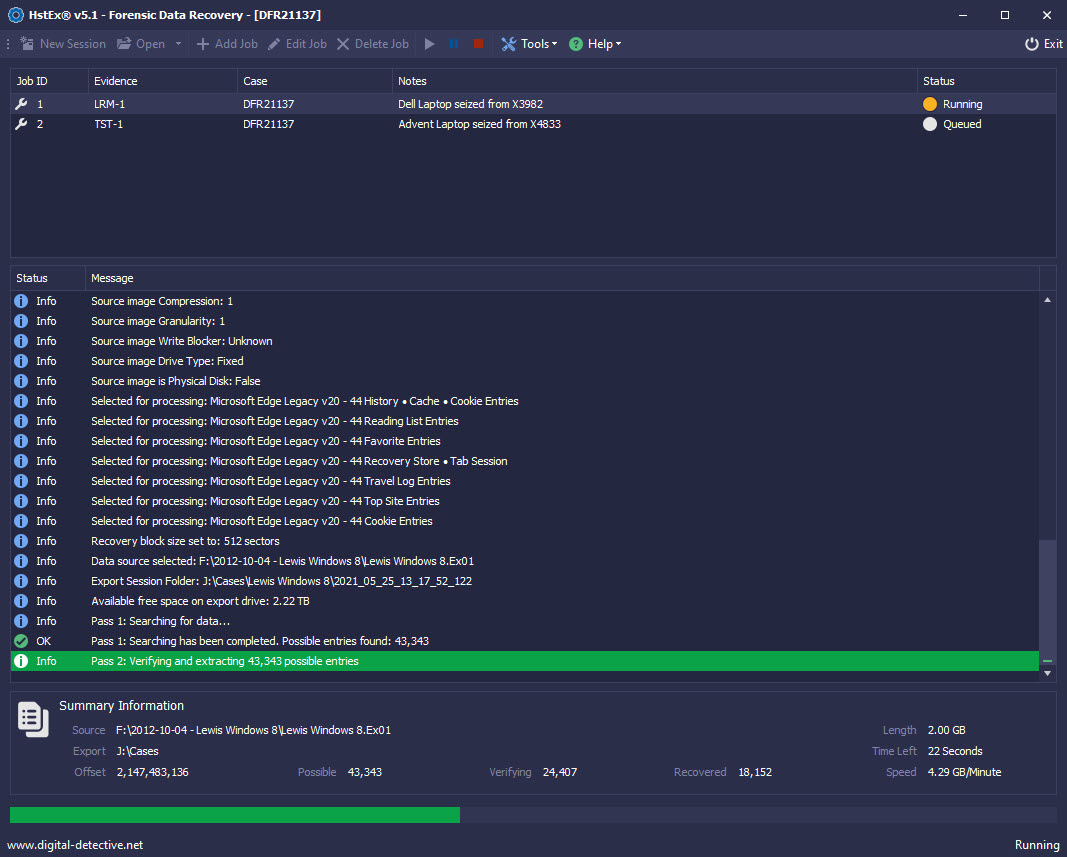Open the Help menu
Screen dimensions: 1067x857
(595, 44)
